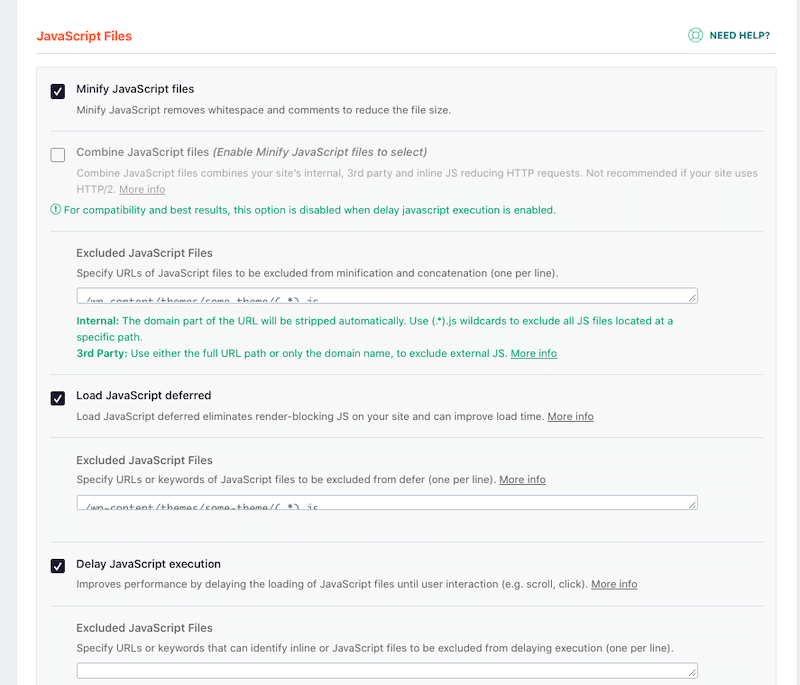Select the defer exclusion text field

(385, 500)
